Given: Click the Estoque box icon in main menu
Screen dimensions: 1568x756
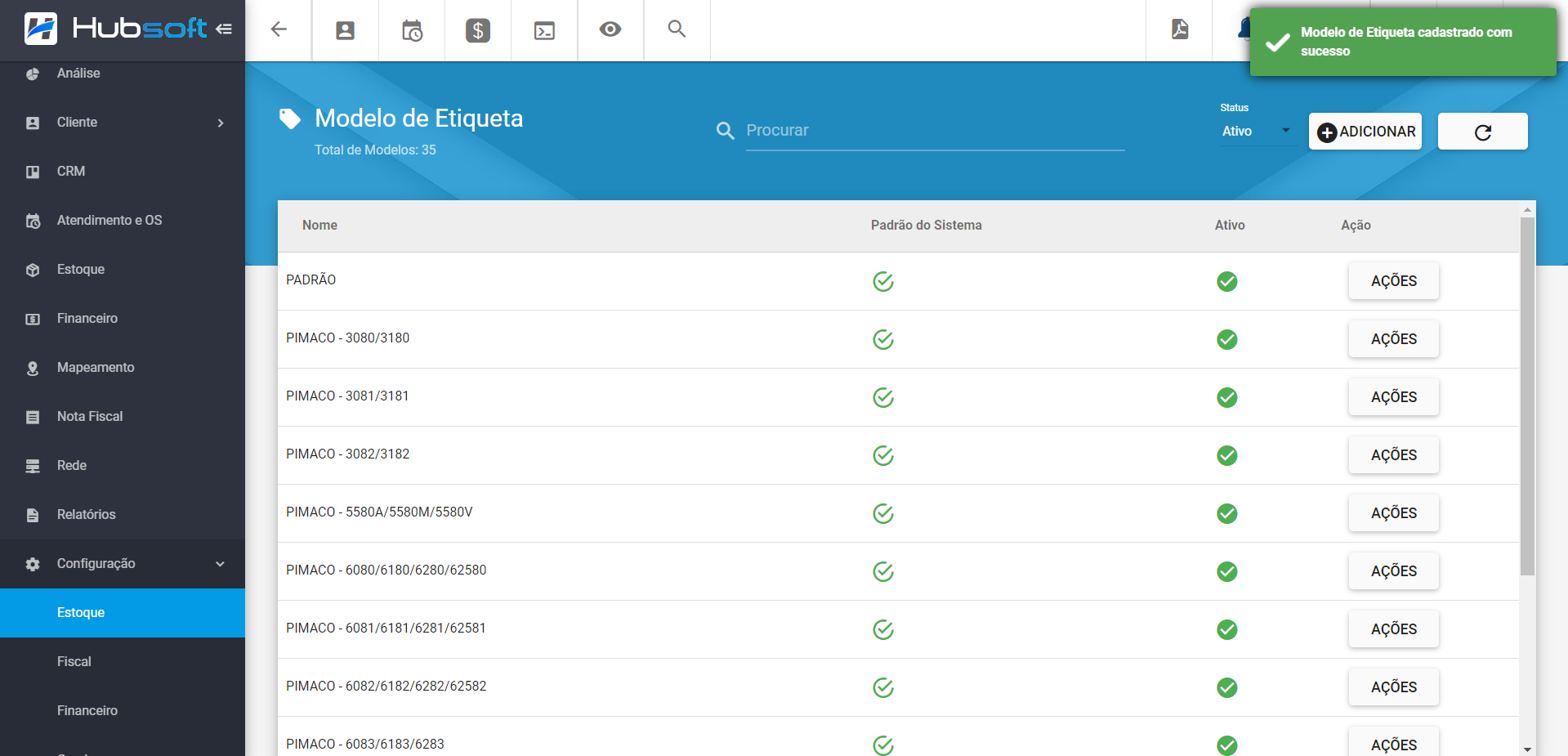Looking at the screenshot, I should (x=33, y=270).
